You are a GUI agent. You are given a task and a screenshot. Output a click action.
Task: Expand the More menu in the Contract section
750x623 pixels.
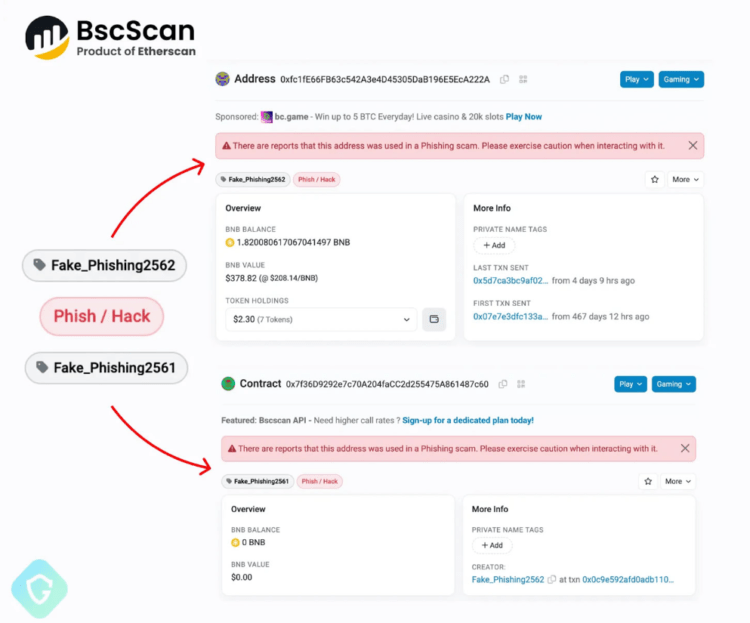[677, 481]
